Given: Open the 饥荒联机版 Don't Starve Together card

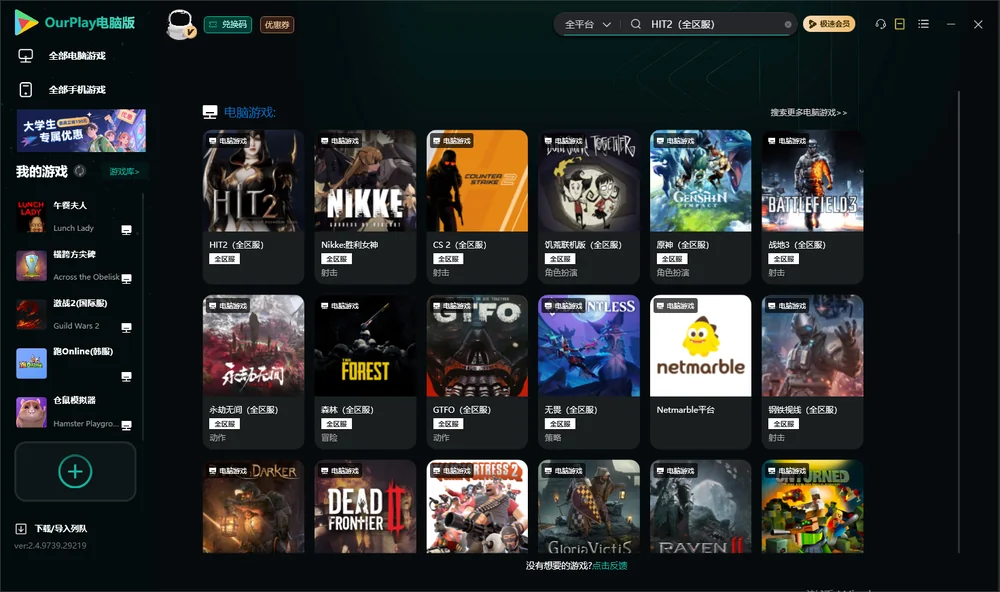Looking at the screenshot, I should 589,207.
